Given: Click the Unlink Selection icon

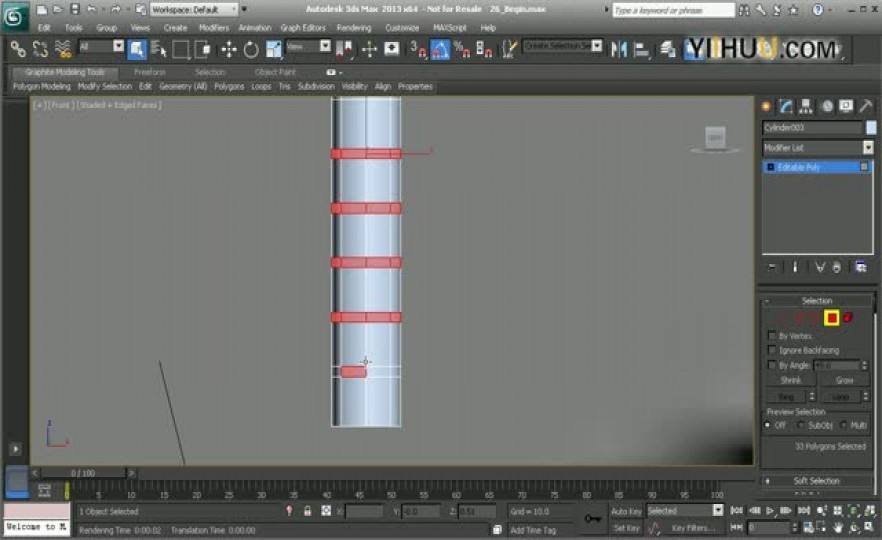Looking at the screenshot, I should (x=40, y=50).
